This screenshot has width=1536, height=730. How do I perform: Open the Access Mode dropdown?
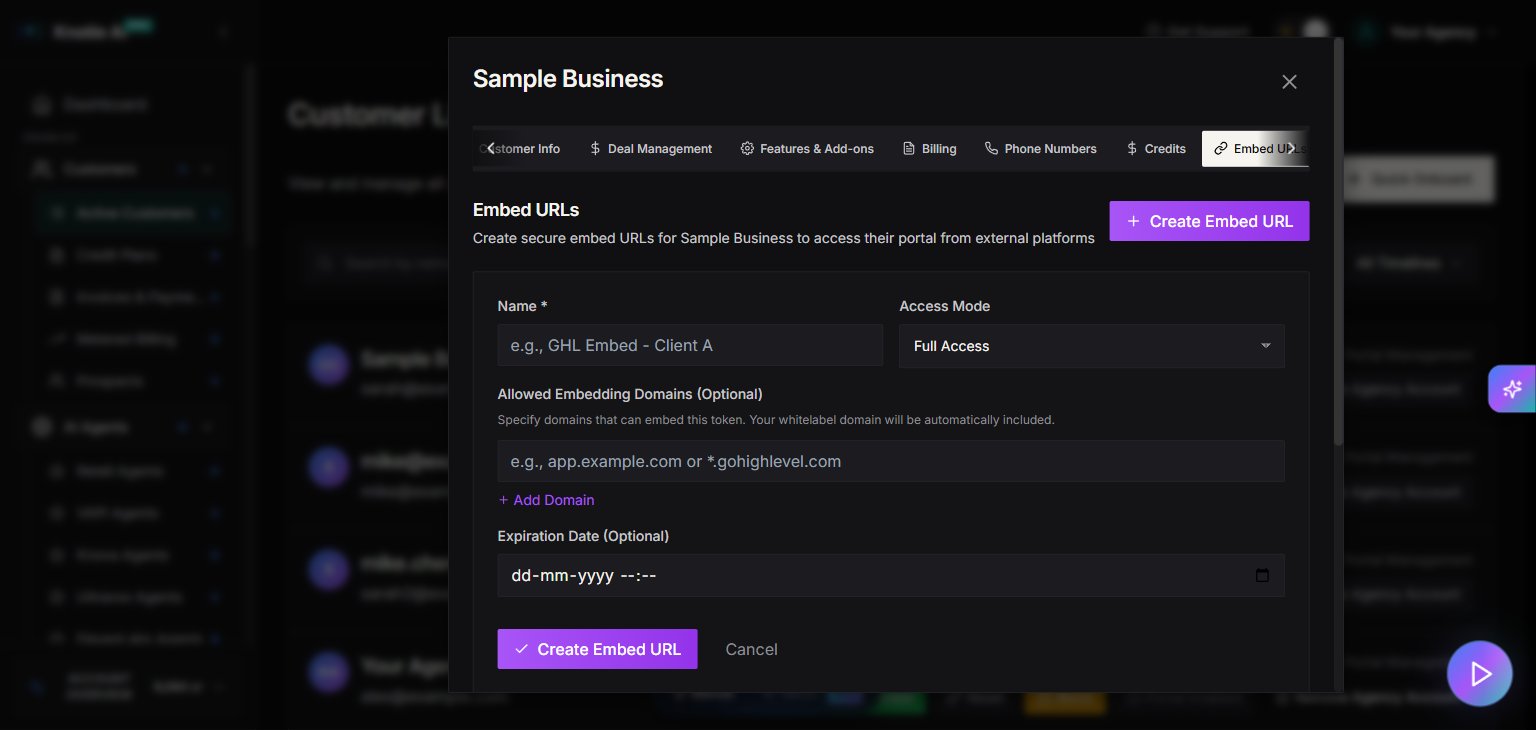tap(1092, 345)
